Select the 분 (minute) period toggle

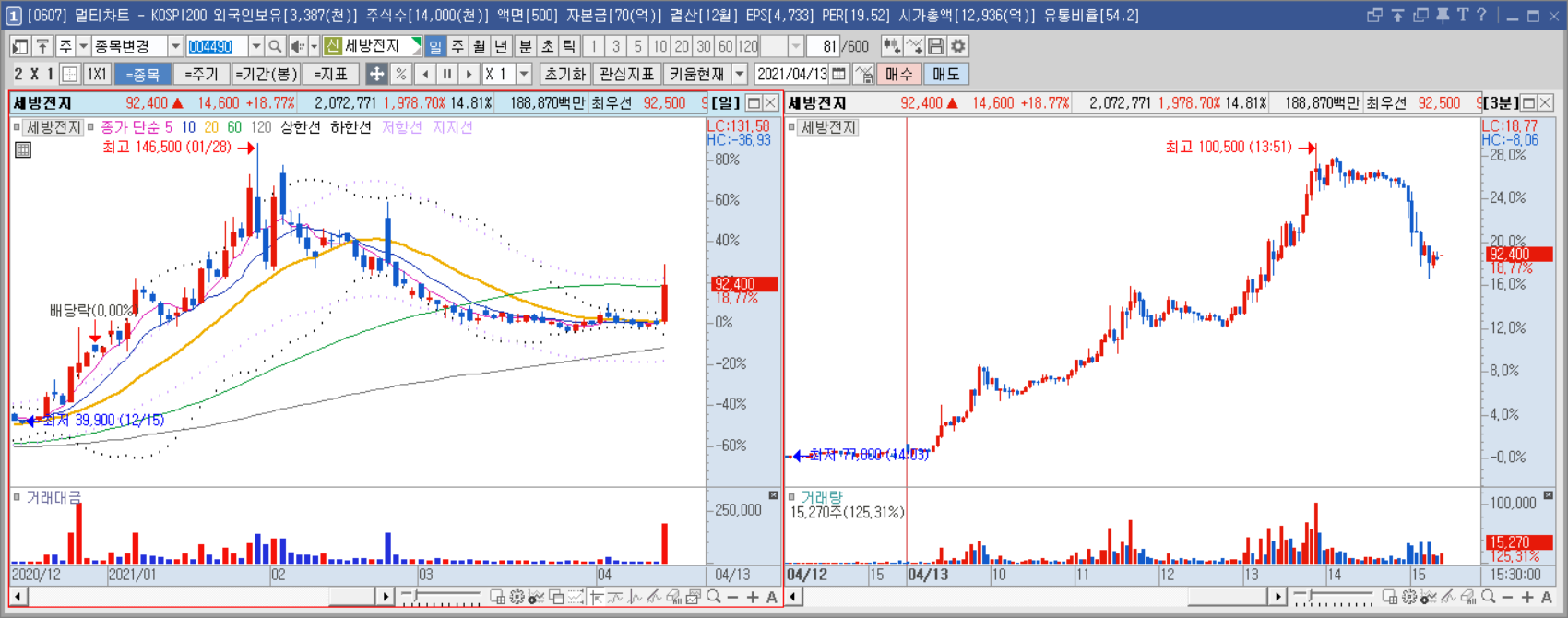(x=525, y=46)
